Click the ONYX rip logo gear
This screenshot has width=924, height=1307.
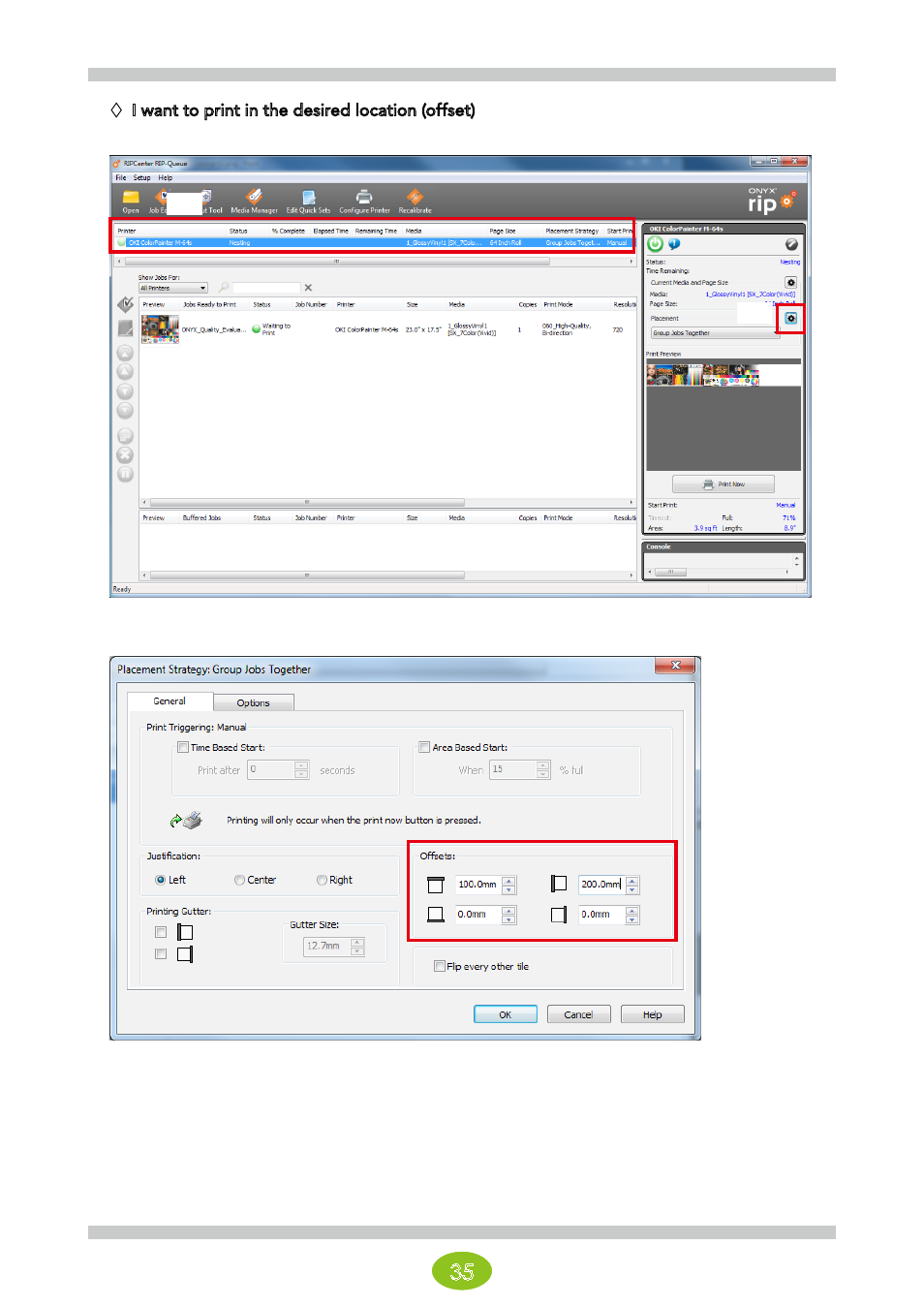(787, 201)
